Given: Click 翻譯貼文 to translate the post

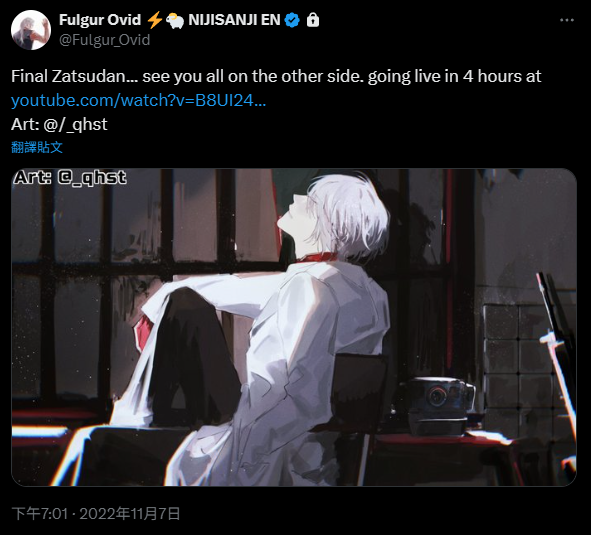Looking at the screenshot, I should 37,147.
